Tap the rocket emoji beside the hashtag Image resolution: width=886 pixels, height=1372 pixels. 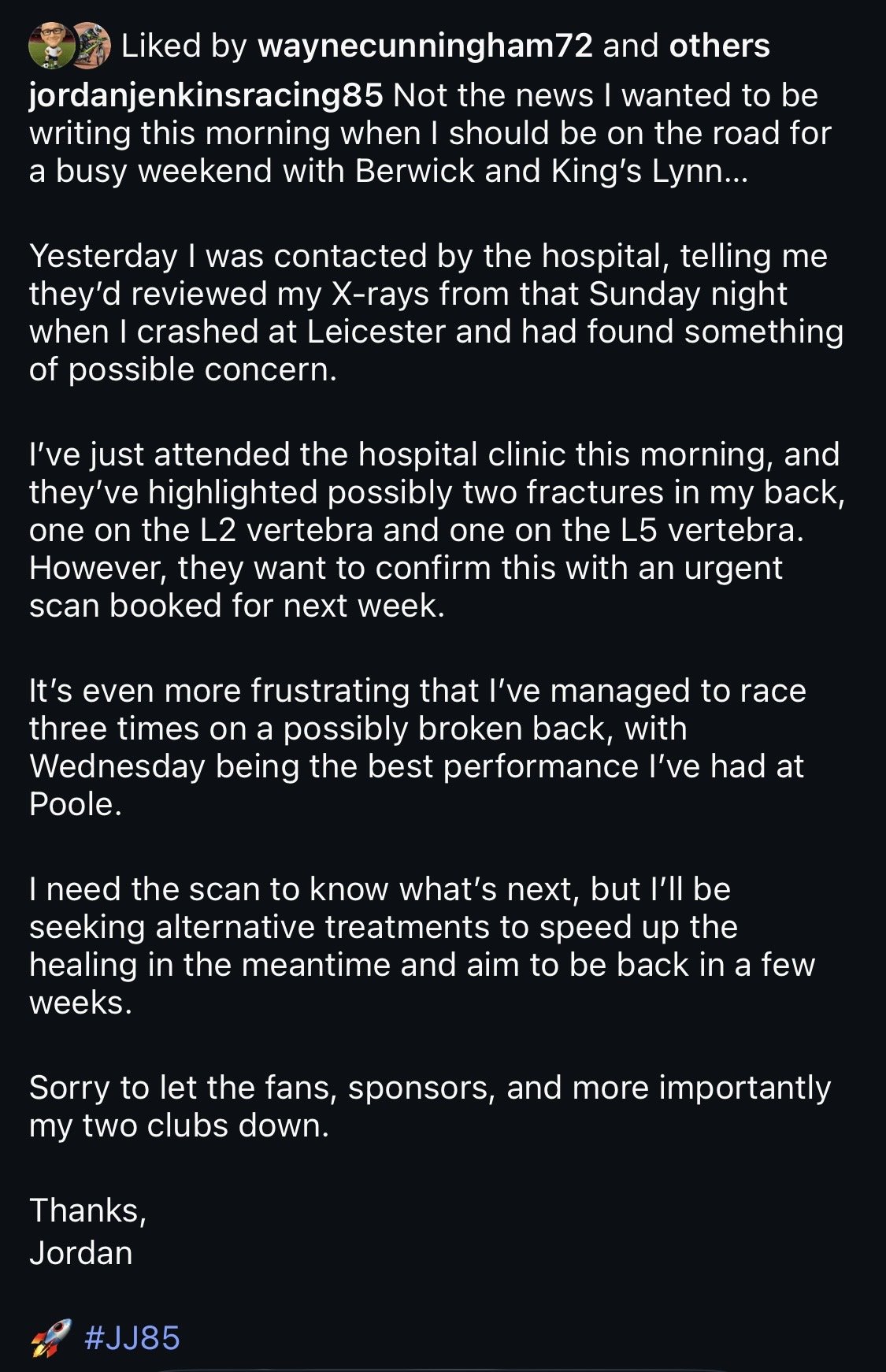tap(51, 1337)
